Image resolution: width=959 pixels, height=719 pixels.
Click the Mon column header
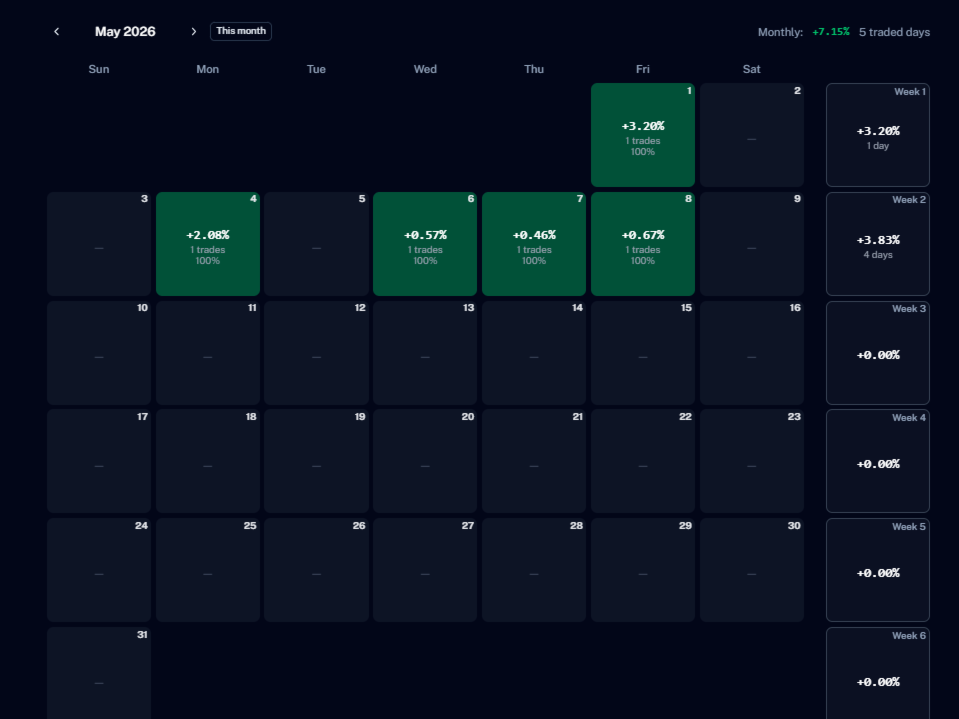click(208, 69)
